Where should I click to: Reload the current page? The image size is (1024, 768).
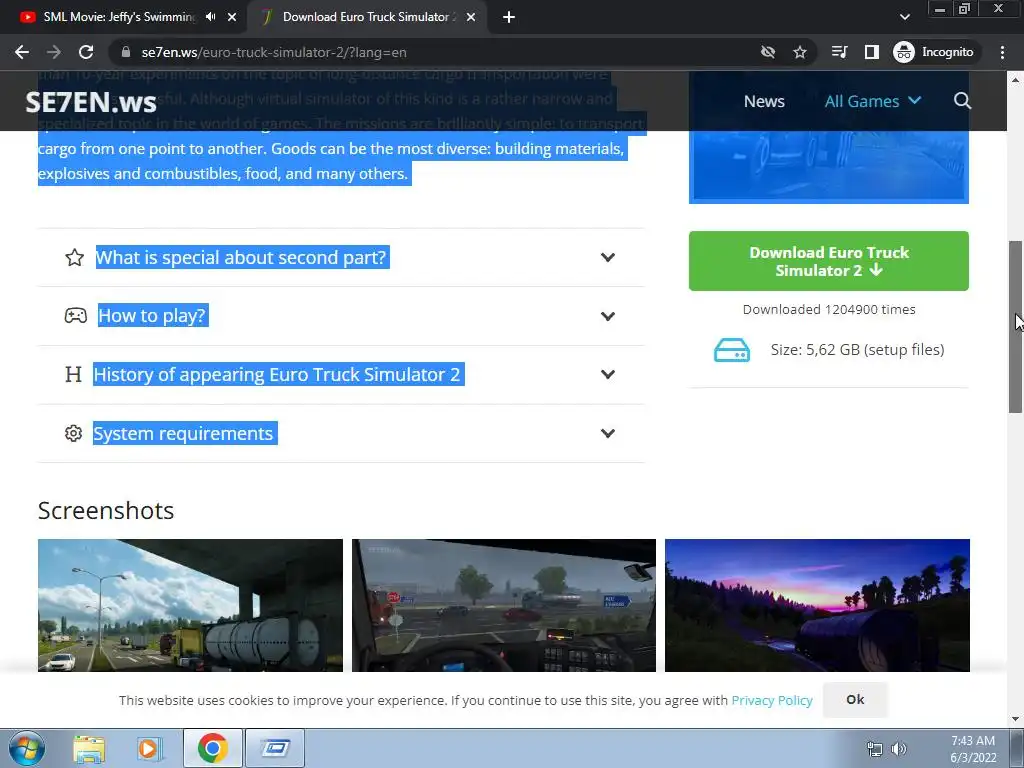[86, 52]
